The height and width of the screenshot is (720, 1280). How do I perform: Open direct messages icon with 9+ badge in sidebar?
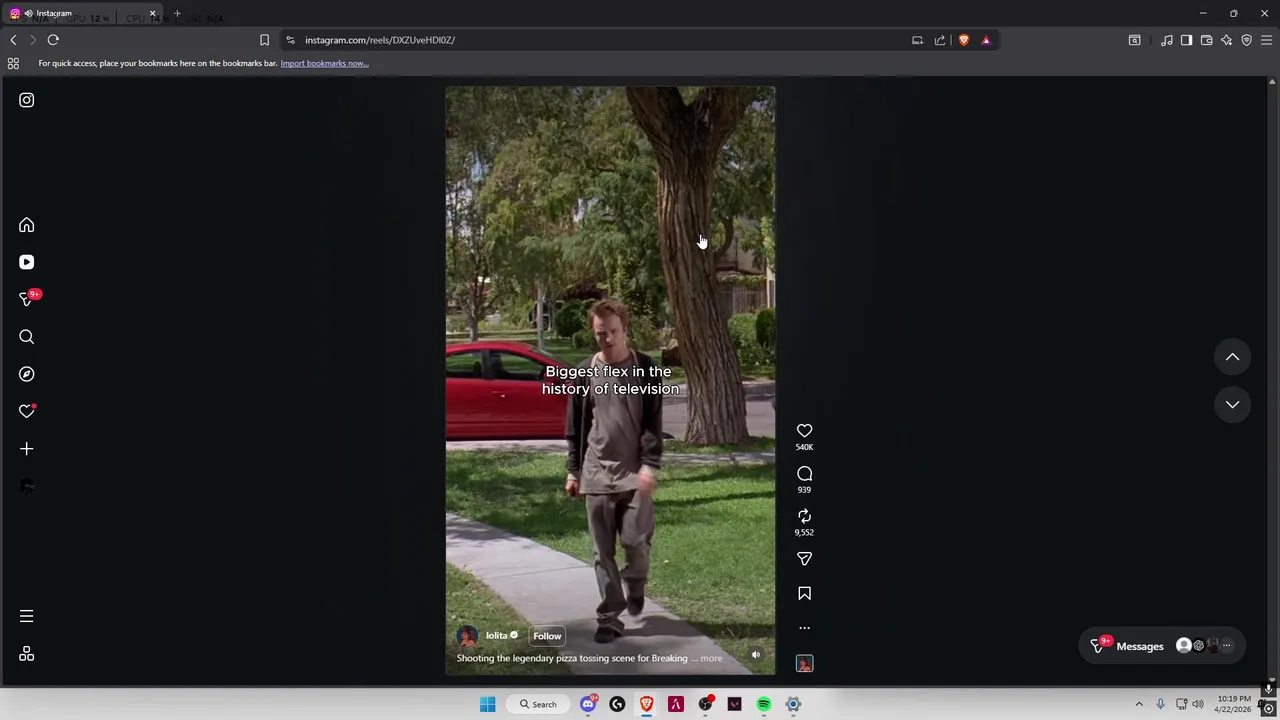click(x=27, y=299)
